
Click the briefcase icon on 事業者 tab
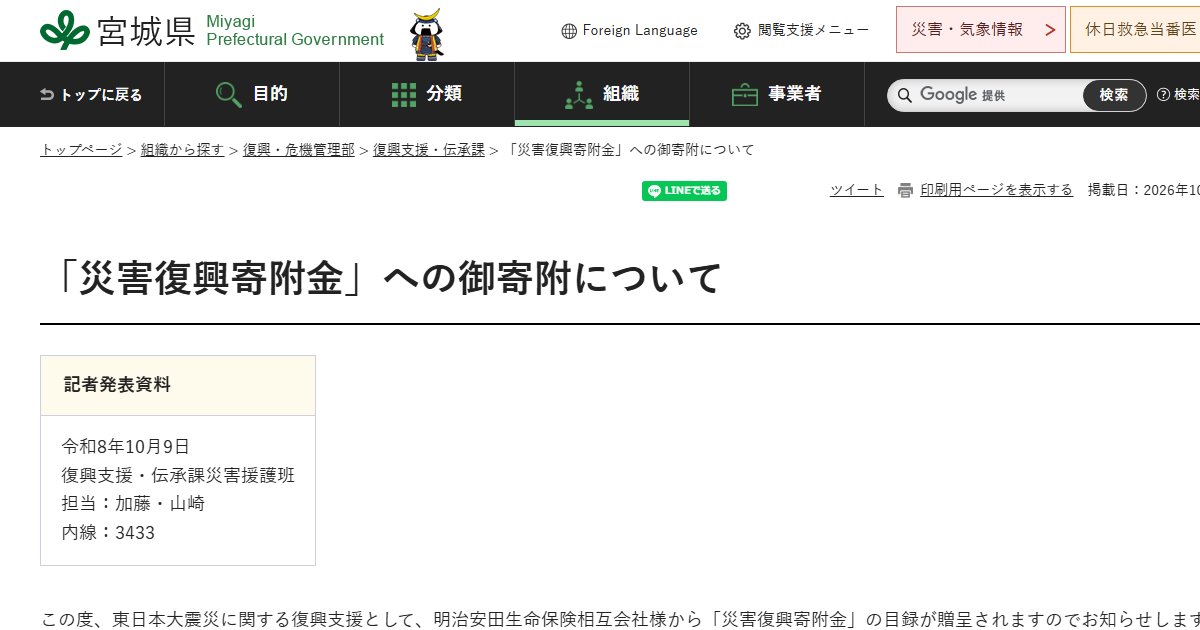745,95
